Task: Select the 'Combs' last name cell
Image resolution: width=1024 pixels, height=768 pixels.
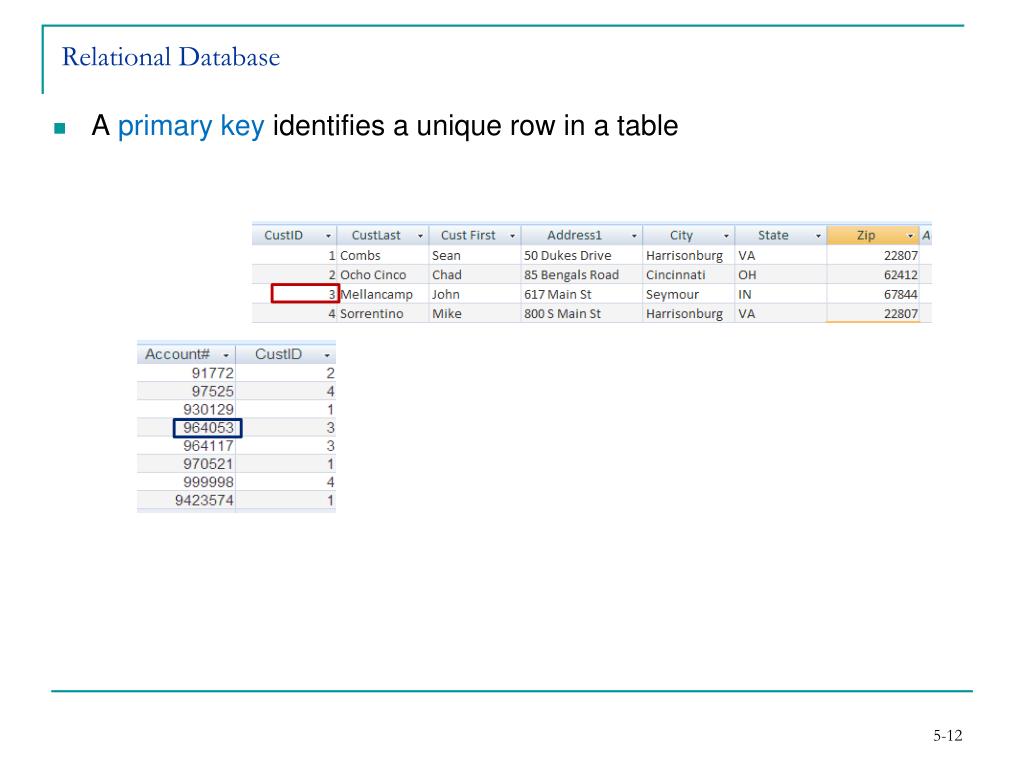Action: (383, 255)
